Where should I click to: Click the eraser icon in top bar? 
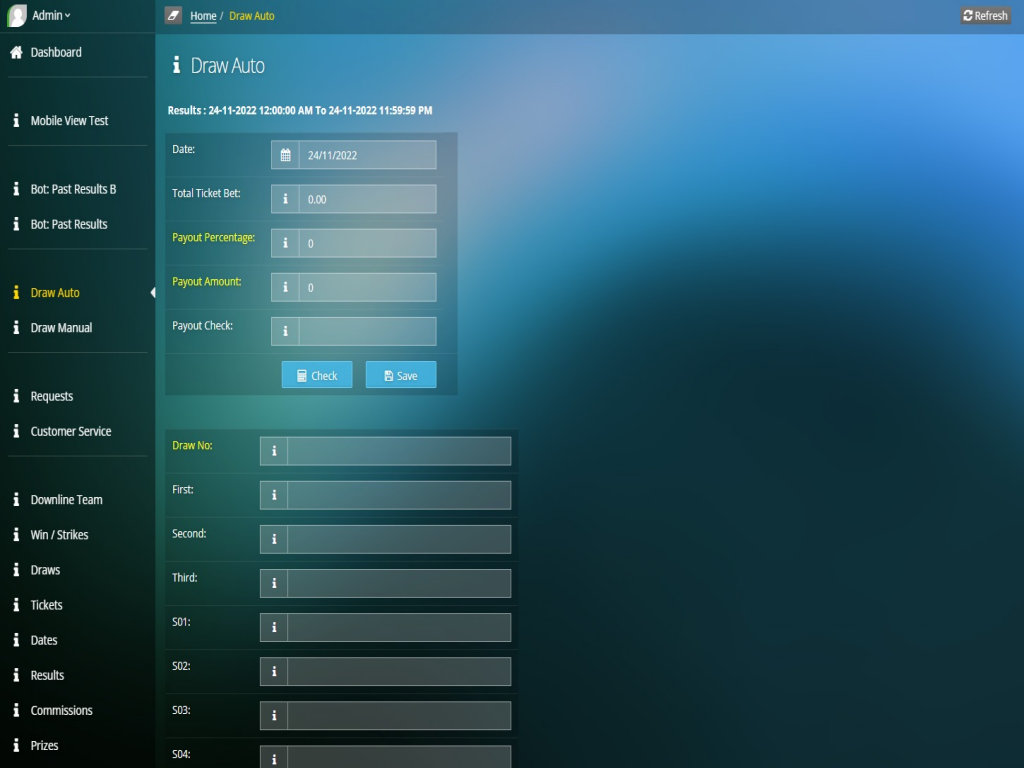(x=173, y=15)
